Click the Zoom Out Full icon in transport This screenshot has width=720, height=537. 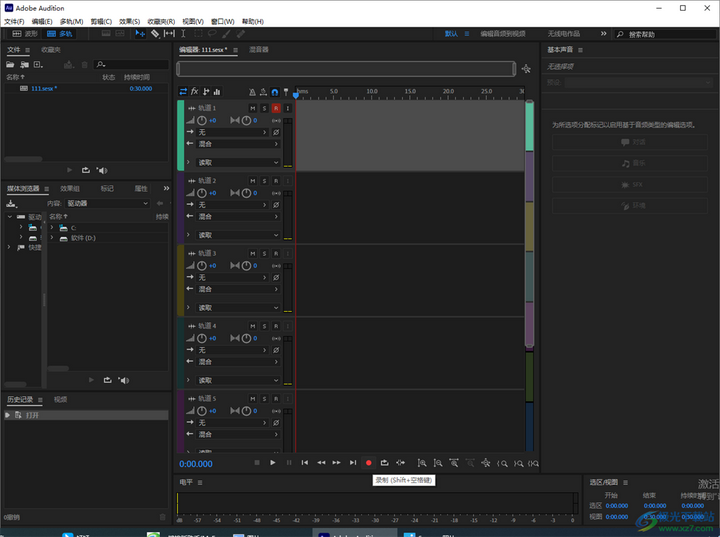tap(486, 463)
